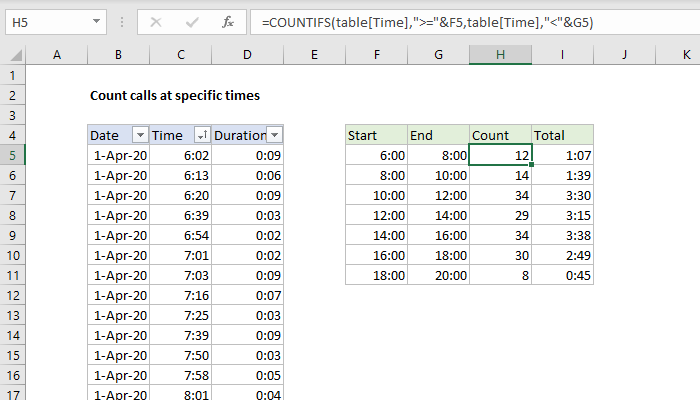
Task: Click the 'Count' header cell
Action: [500, 135]
